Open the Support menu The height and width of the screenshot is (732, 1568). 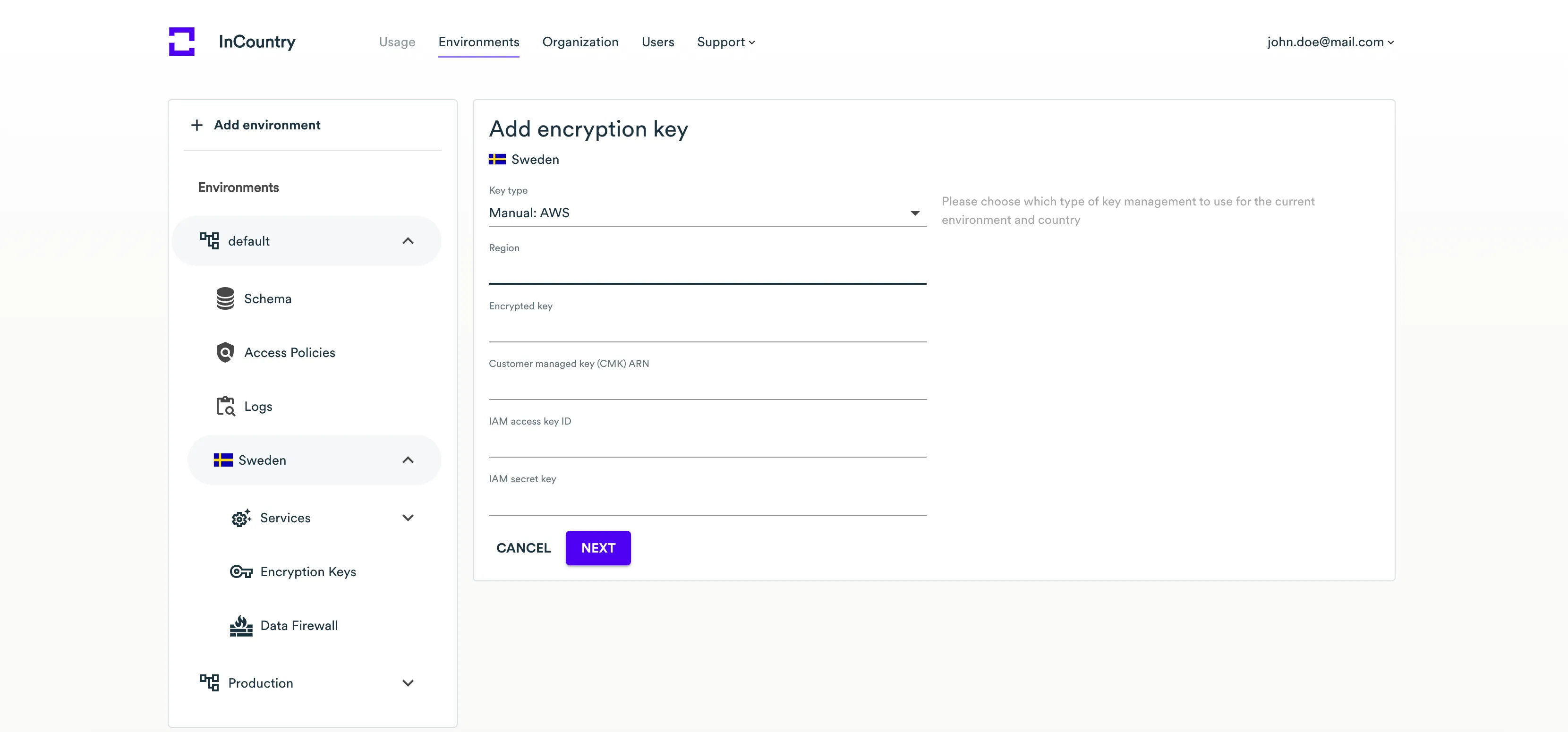725,42
